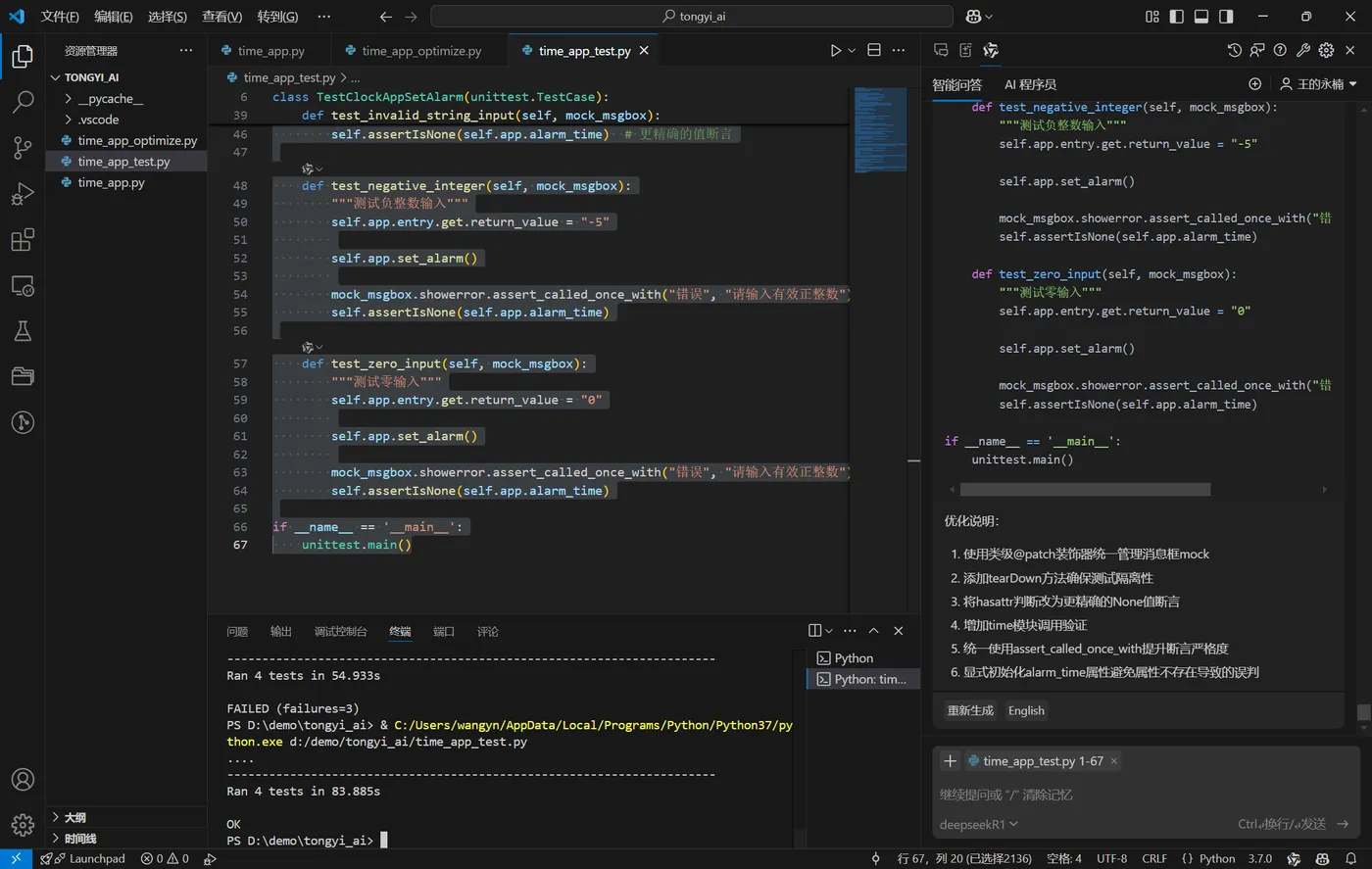
Task: Toggle the secondary sidebar layout button
Action: click(x=1226, y=17)
